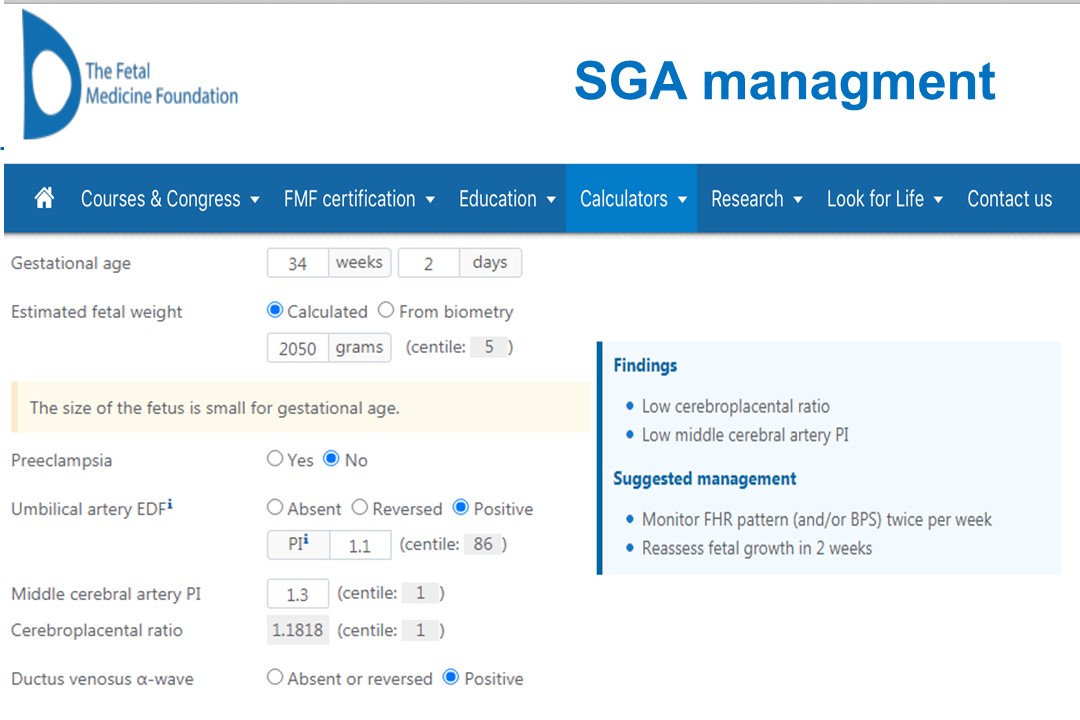
Task: Select the From biometry radio option
Action: click(x=386, y=311)
